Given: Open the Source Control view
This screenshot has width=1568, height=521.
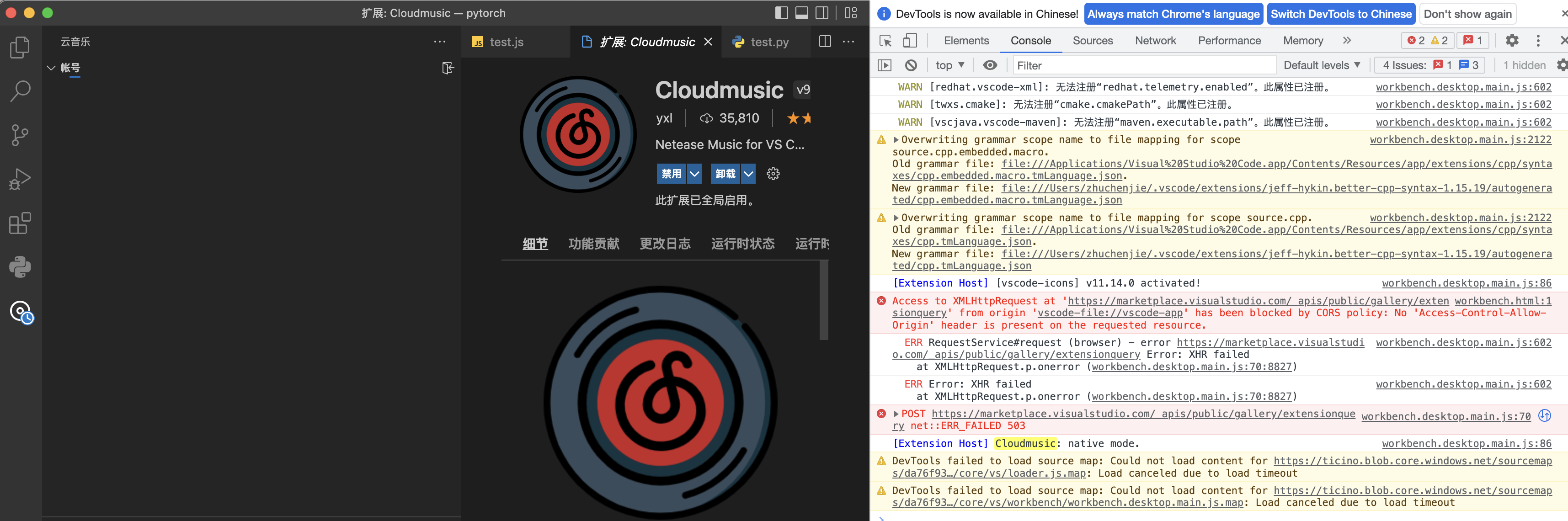Looking at the screenshot, I should pyautogui.click(x=20, y=135).
